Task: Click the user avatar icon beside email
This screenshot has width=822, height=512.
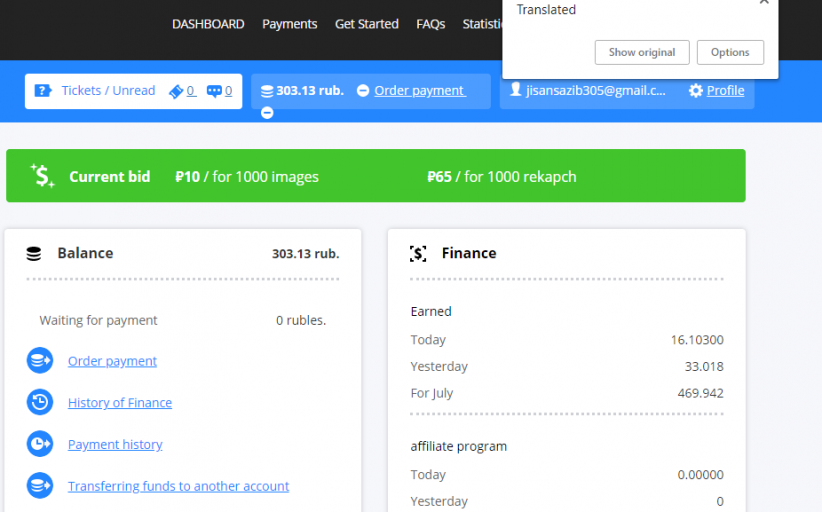Action: pyautogui.click(x=516, y=90)
